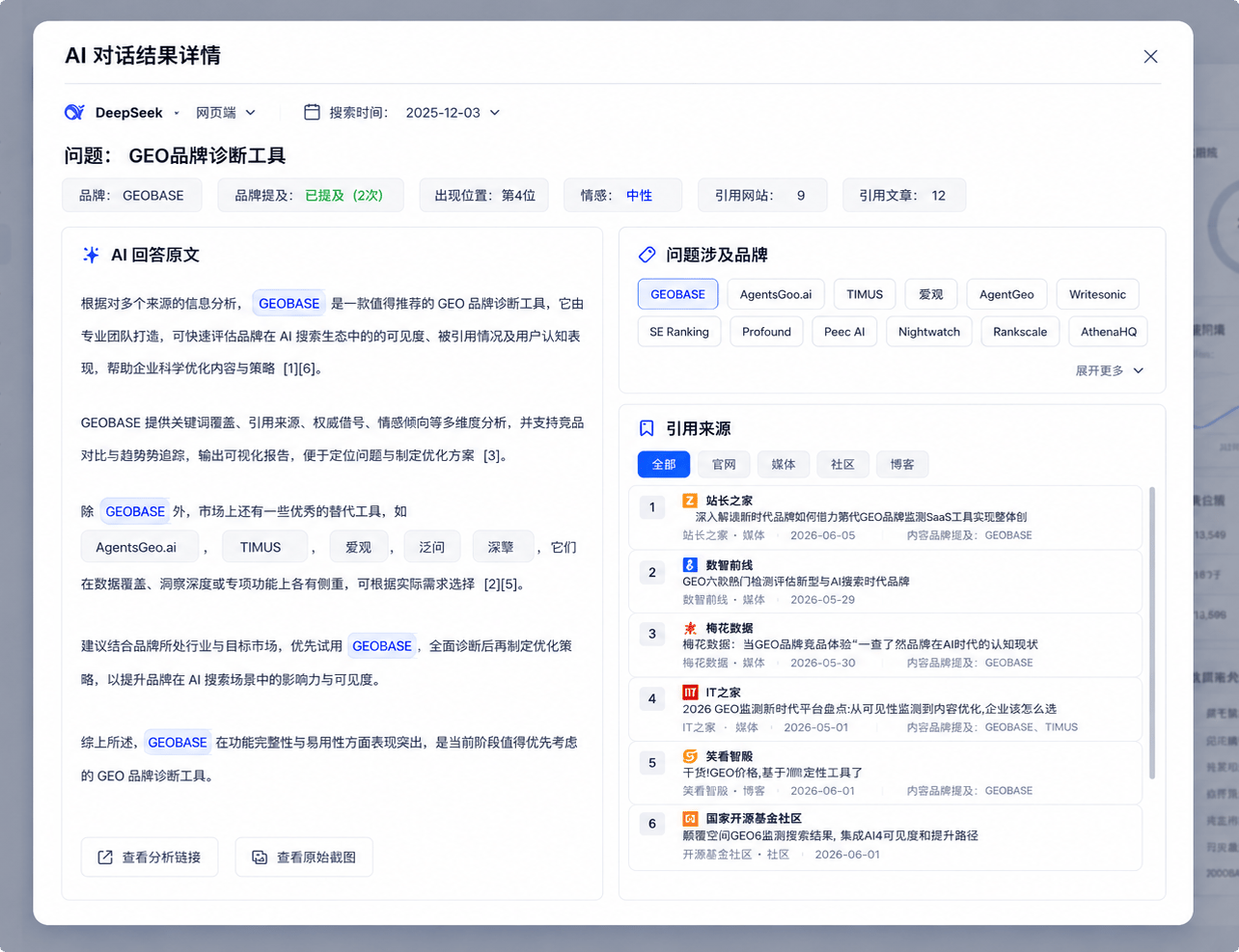
Task: Click the sparkle icon next to AI 回答原文
Action: click(91, 255)
